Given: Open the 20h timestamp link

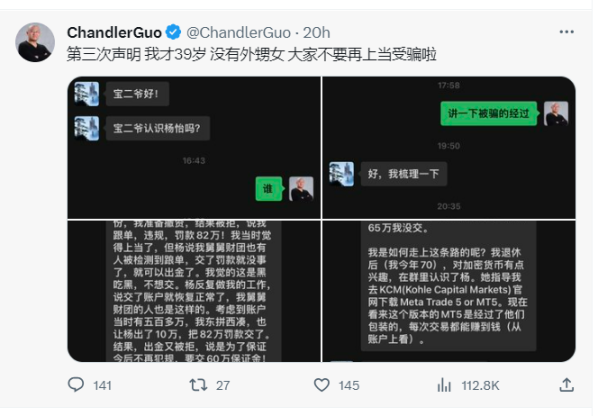Looking at the screenshot, I should tap(316, 33).
